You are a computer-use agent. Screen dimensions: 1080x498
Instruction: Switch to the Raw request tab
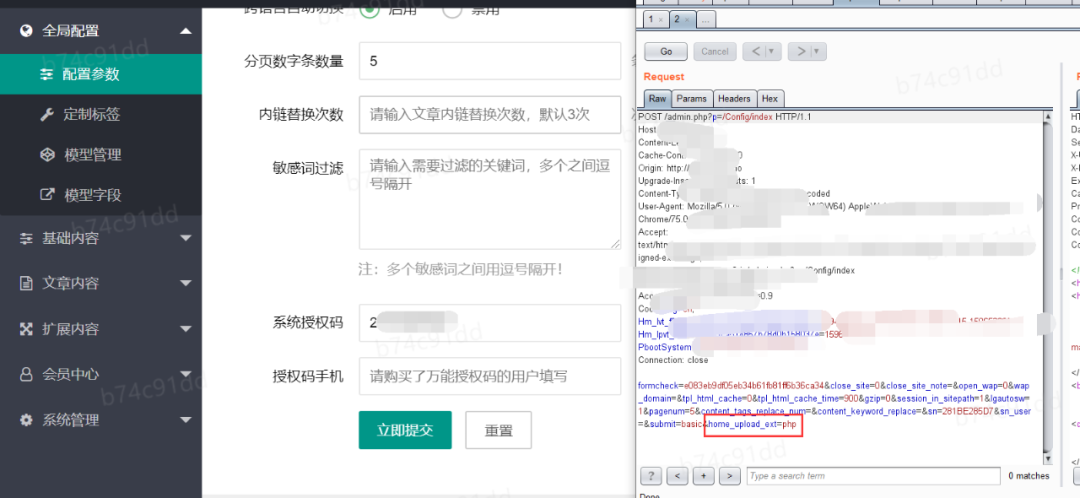click(657, 99)
